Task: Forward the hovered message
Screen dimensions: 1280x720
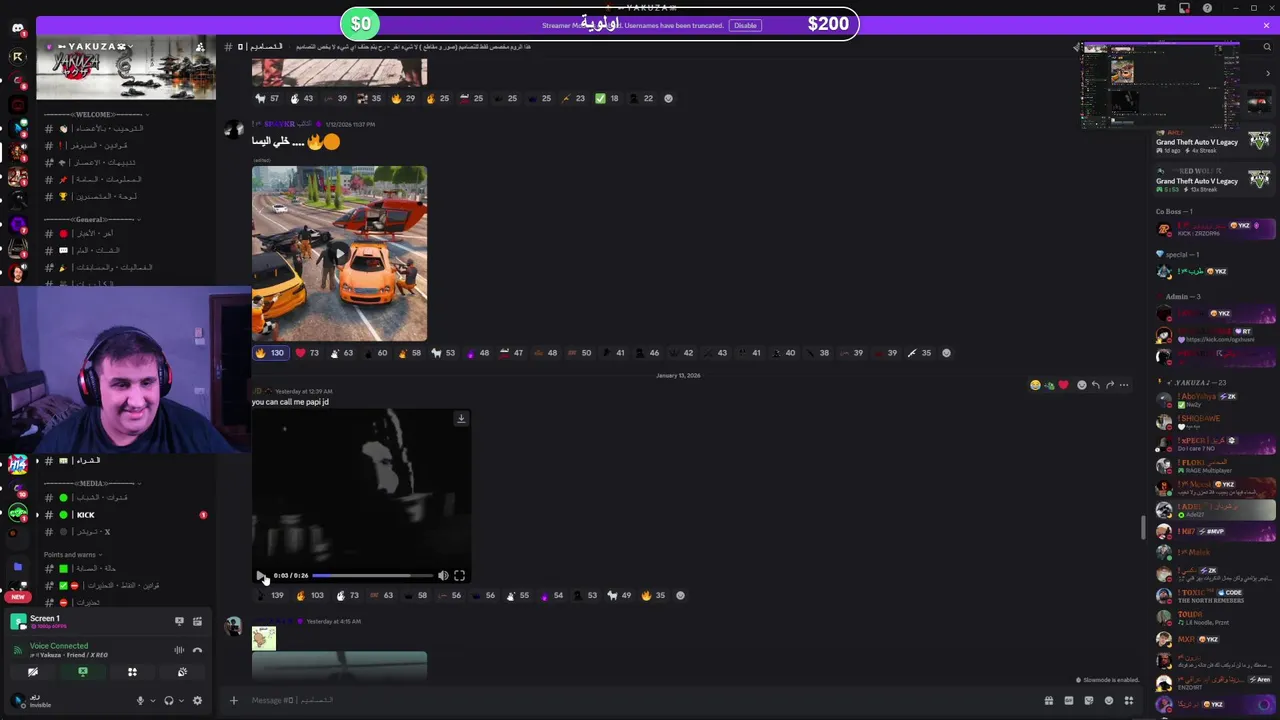Action: [x=1110, y=385]
